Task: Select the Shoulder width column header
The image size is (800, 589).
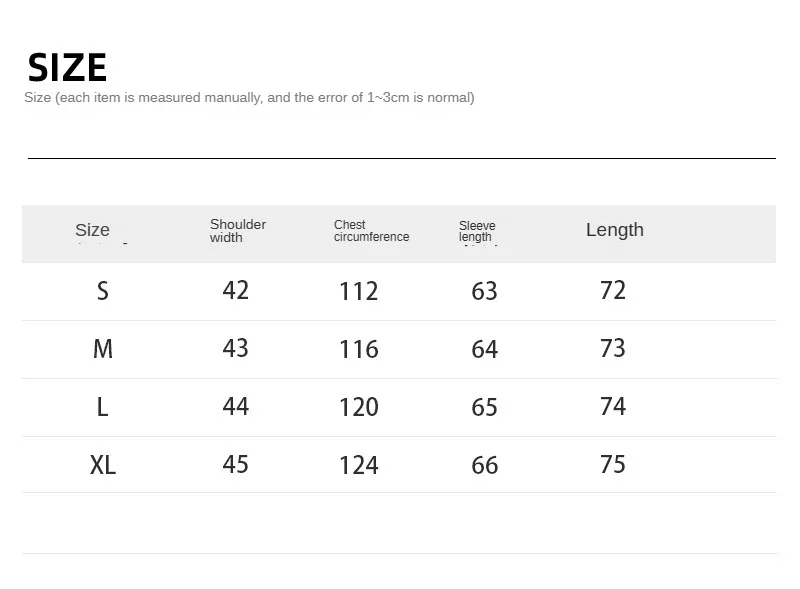Action: pos(238,231)
